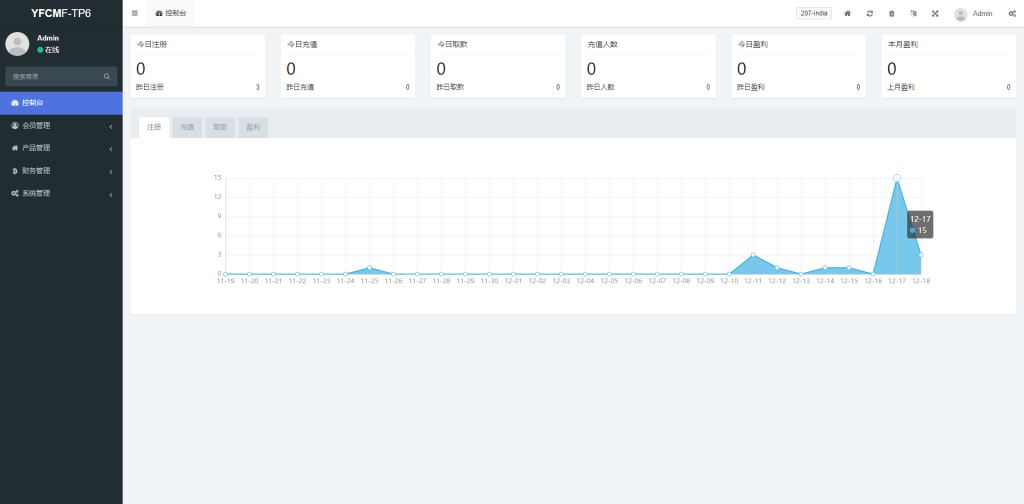Click the search magnifier icon in sidebar

(x=107, y=76)
